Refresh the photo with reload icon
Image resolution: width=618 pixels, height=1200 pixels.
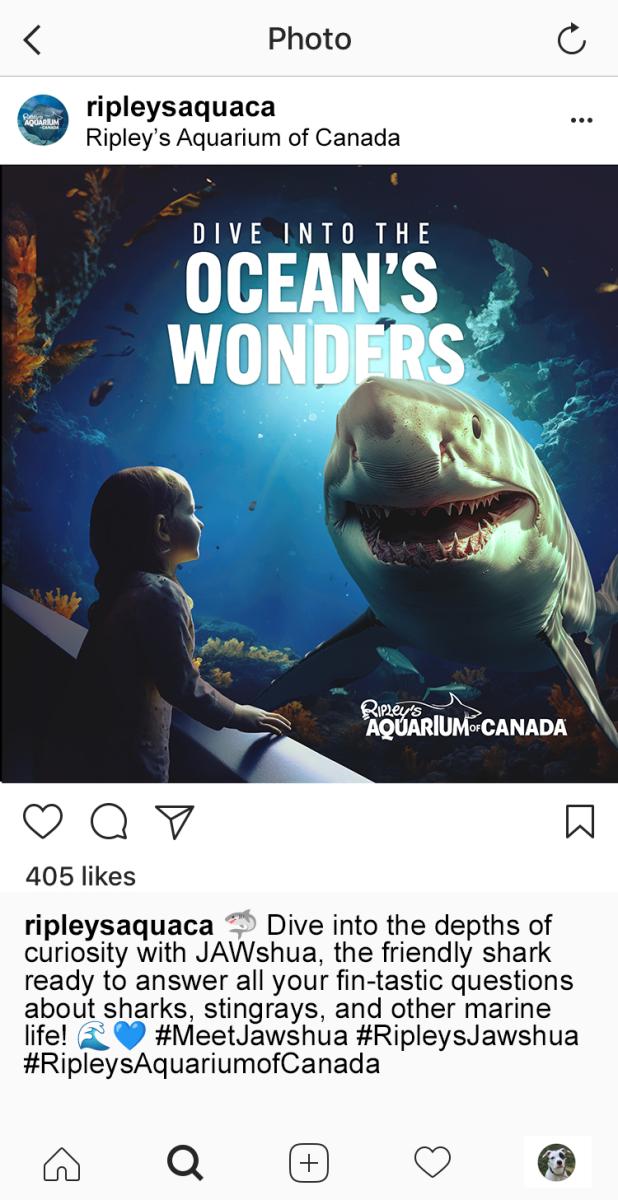pos(571,40)
